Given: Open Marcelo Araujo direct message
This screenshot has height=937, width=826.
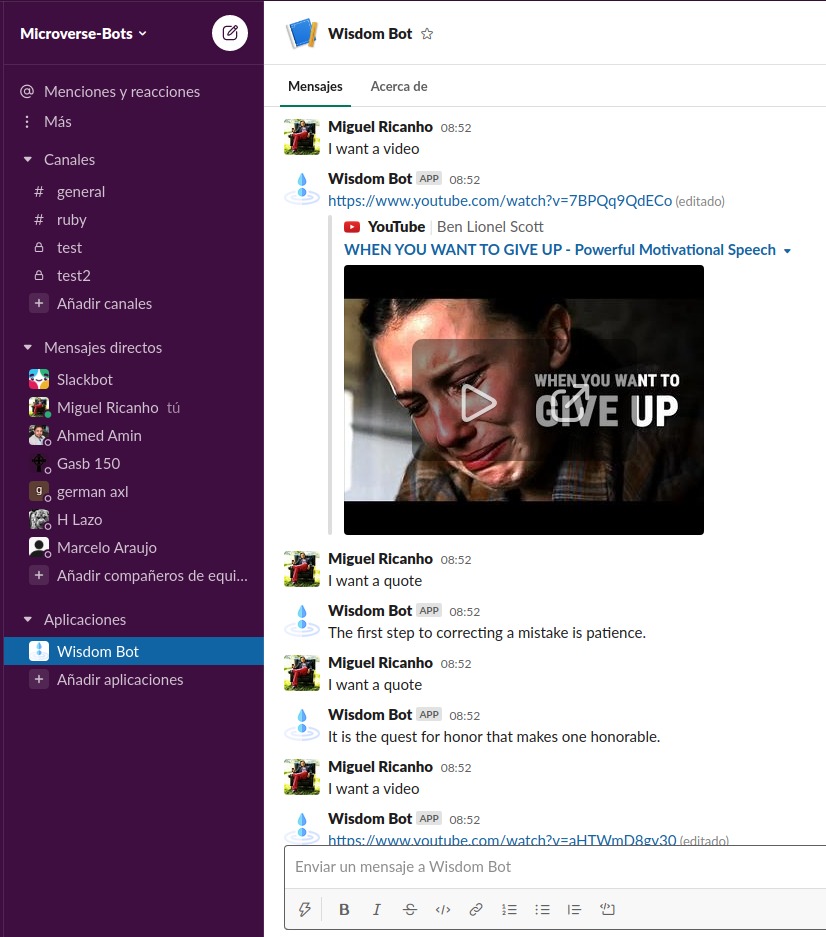Looking at the screenshot, I should (134, 547).
